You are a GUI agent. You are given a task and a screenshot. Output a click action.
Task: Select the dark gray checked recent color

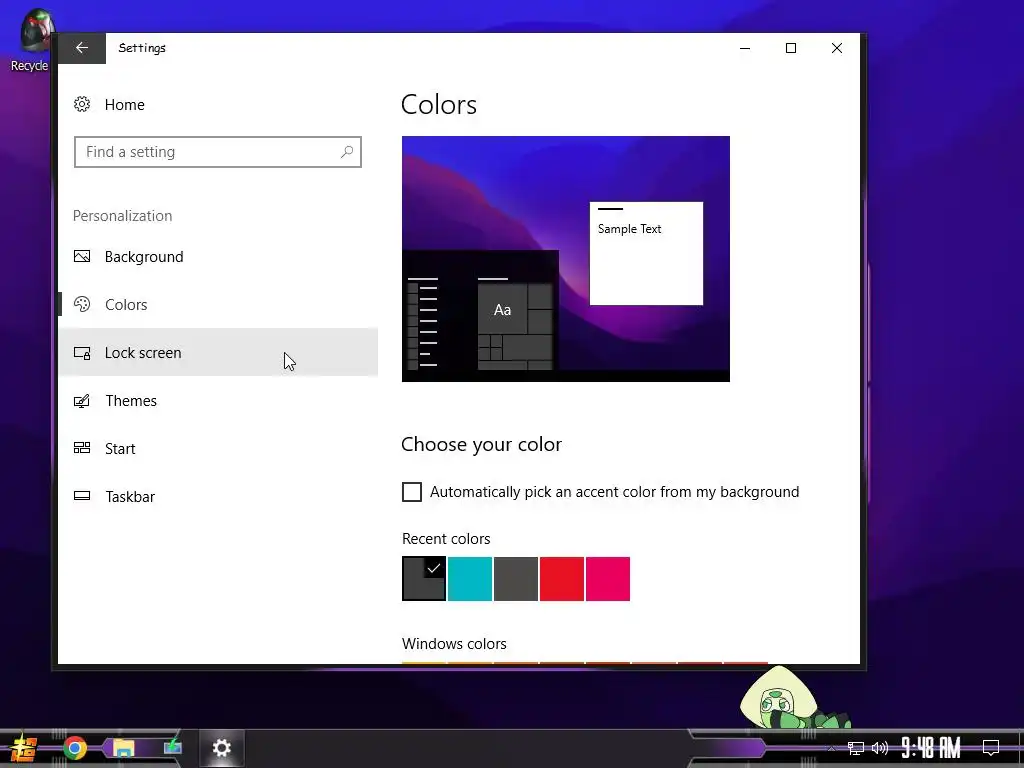[424, 579]
